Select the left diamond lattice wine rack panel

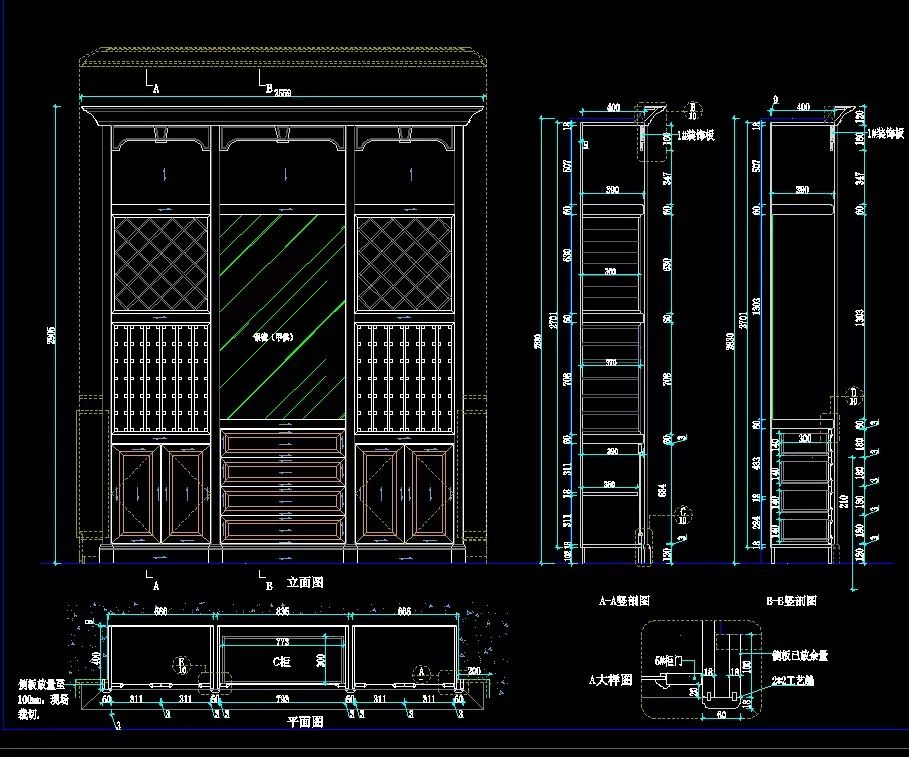click(x=161, y=264)
